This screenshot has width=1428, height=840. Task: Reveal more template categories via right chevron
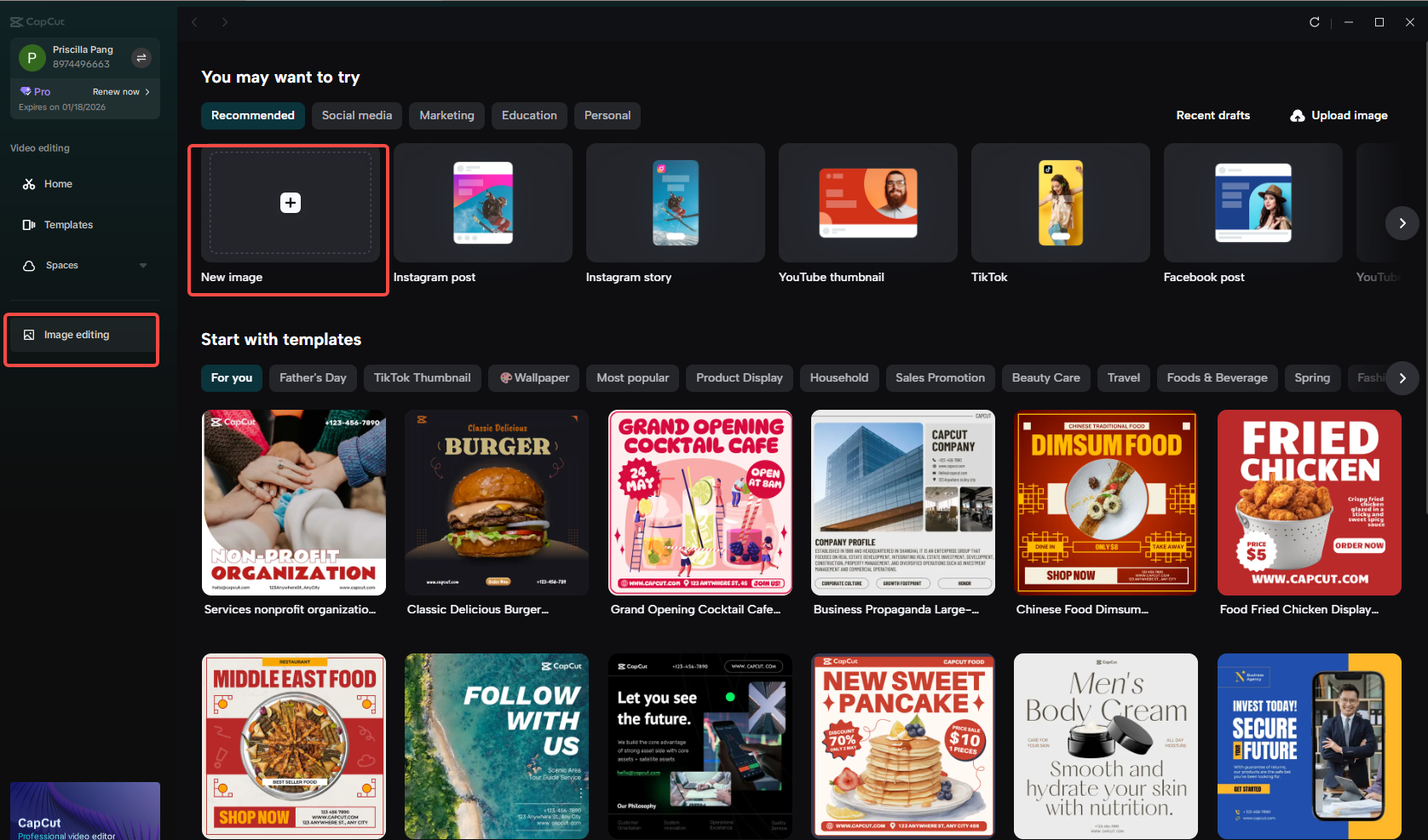[x=1402, y=377]
